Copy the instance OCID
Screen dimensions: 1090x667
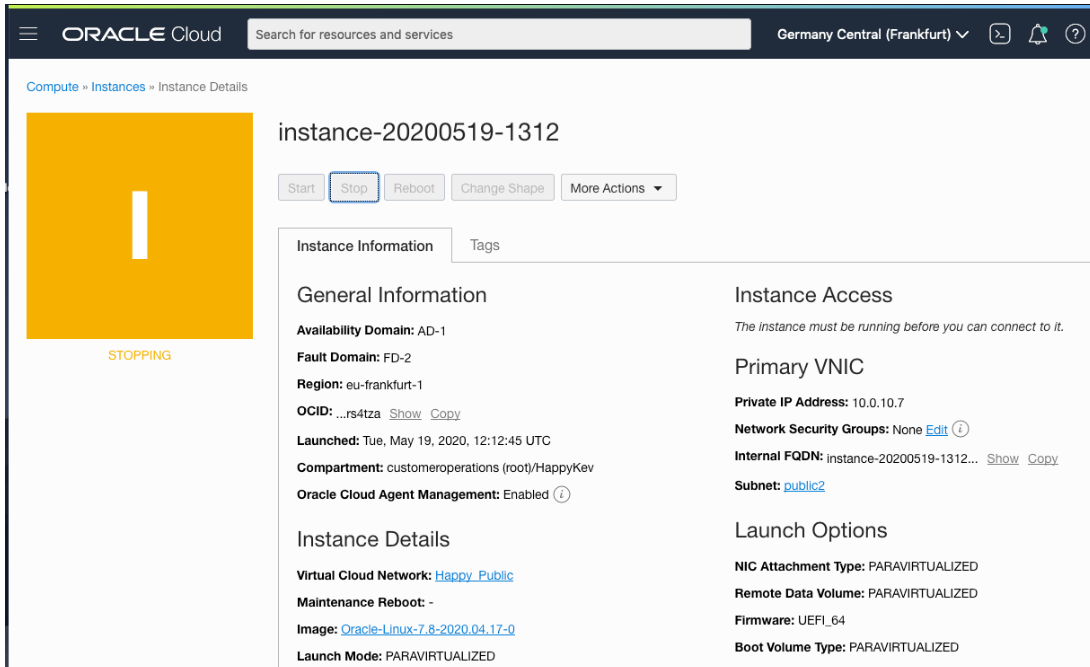445,414
